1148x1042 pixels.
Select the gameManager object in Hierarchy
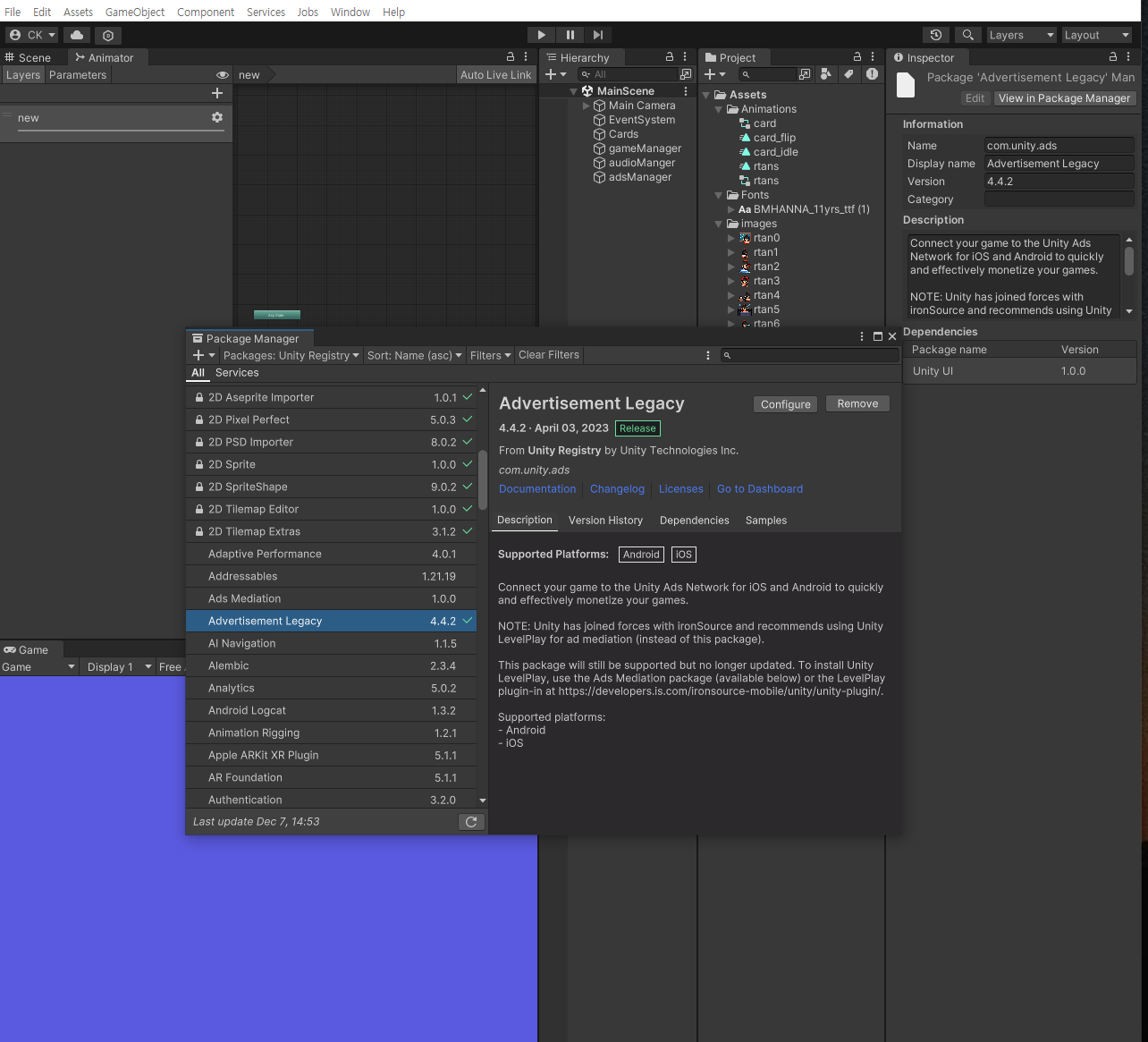tap(645, 148)
